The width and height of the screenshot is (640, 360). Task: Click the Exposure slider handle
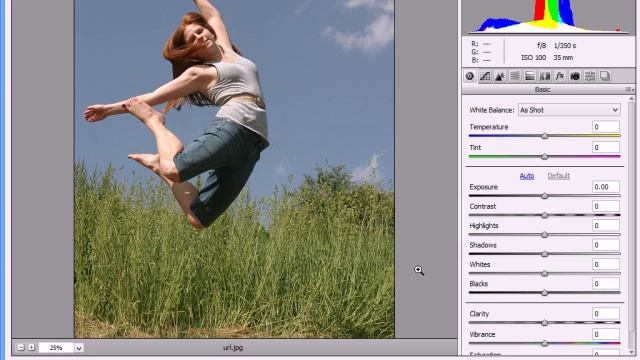[544, 196]
